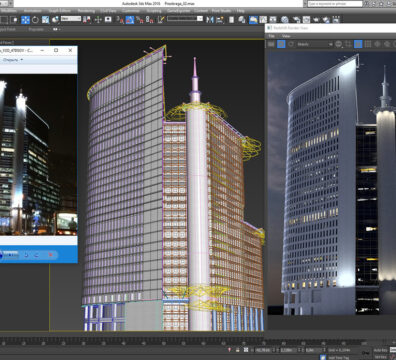The image size is (396, 360).
Task: Click the grid icon in Redshift toolbar
Action: point(368,44)
